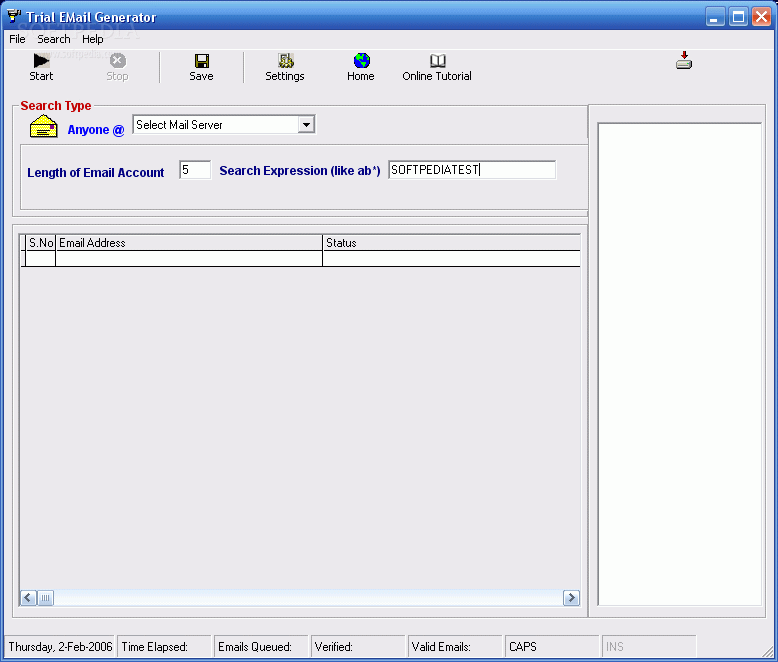Image resolution: width=778 pixels, height=662 pixels.
Task: Click scrollbar left arrow under the table
Action: click(28, 598)
